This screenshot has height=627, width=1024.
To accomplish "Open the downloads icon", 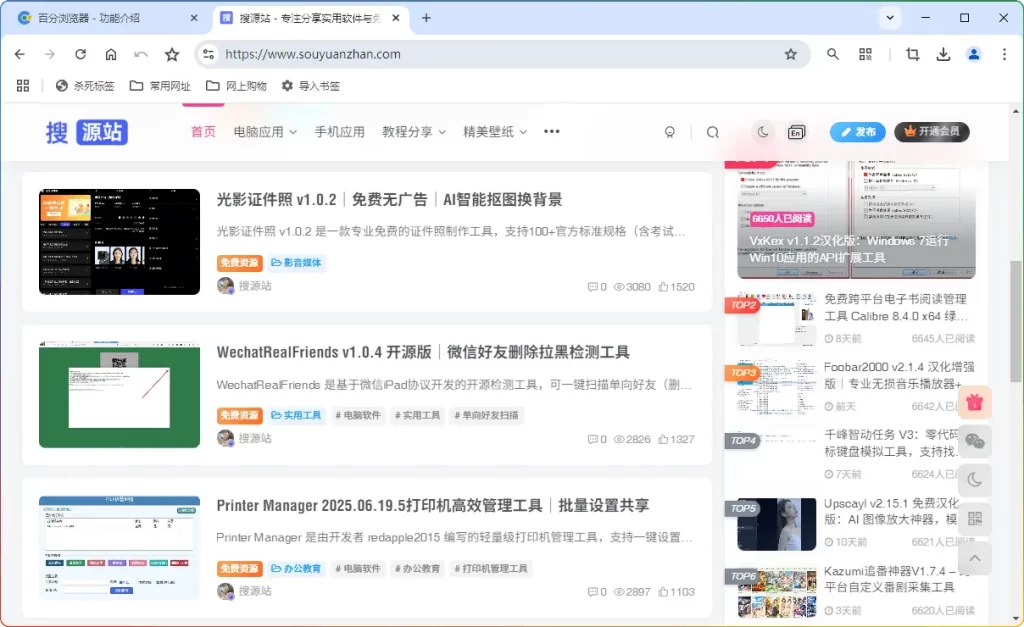I will [x=943, y=54].
